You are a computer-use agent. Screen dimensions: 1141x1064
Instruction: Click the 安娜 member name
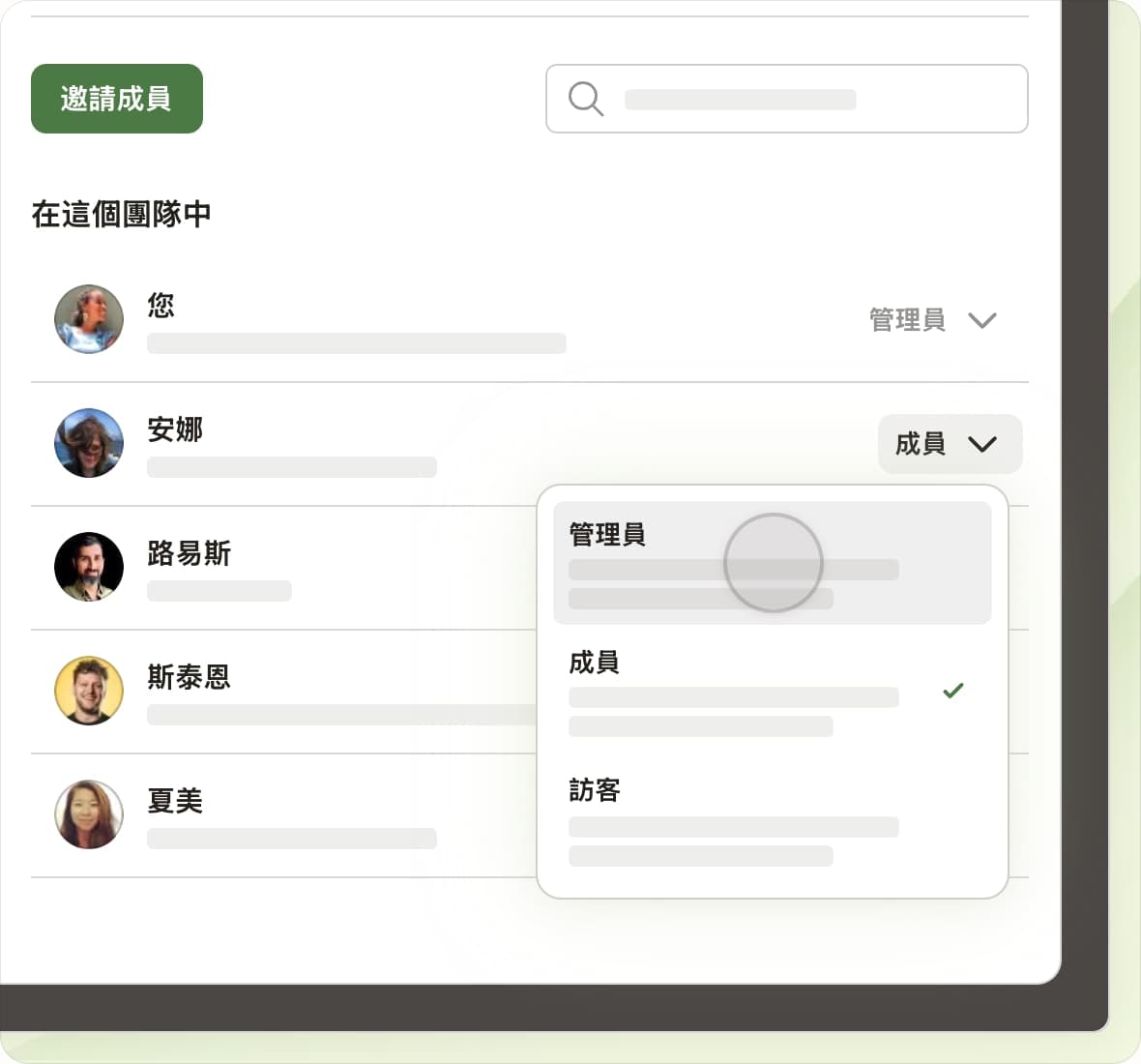click(x=175, y=429)
